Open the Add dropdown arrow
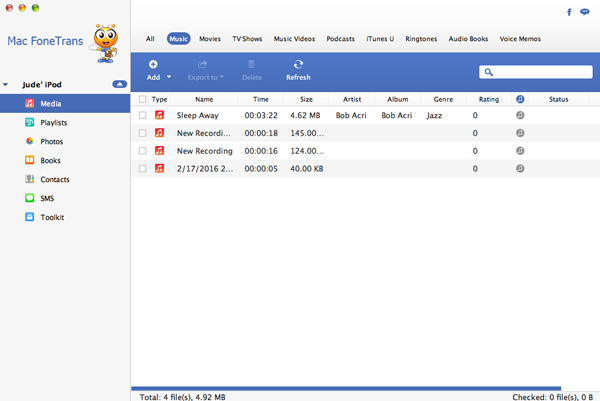The width and height of the screenshot is (600, 401). pos(169,77)
